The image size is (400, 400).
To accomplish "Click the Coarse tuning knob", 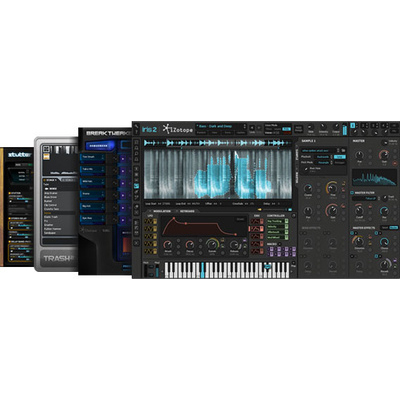I will (x=308, y=188).
